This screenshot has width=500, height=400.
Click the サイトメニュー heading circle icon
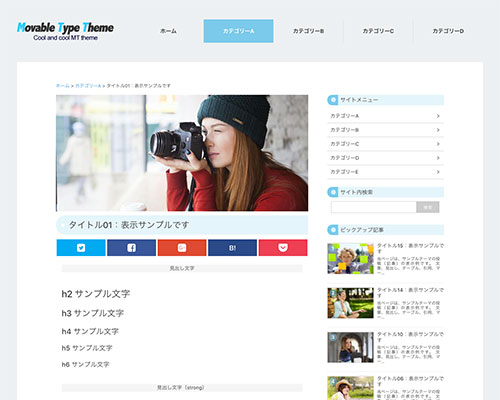(x=333, y=100)
